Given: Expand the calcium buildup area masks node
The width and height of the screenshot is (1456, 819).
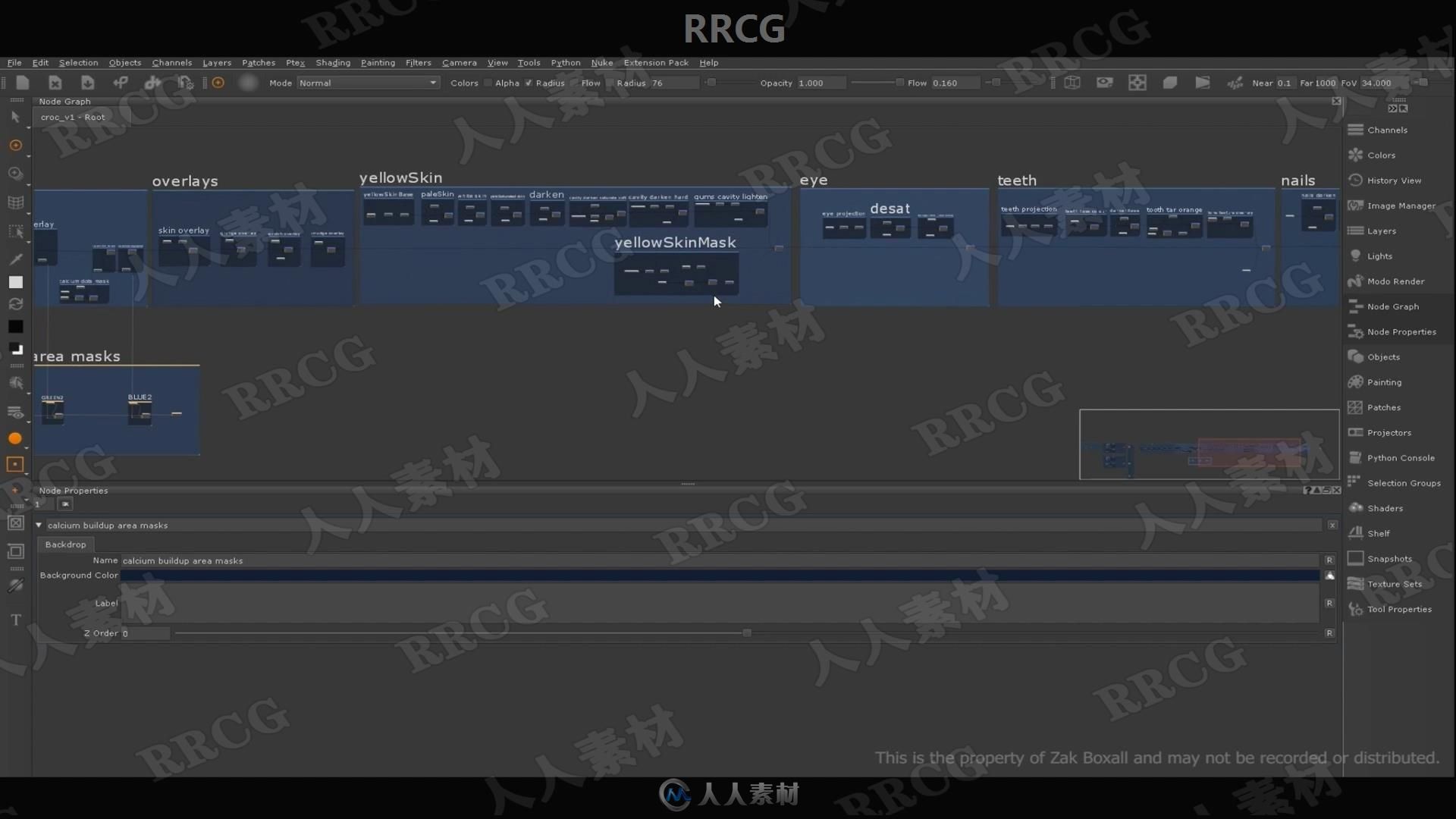Looking at the screenshot, I should pos(38,525).
